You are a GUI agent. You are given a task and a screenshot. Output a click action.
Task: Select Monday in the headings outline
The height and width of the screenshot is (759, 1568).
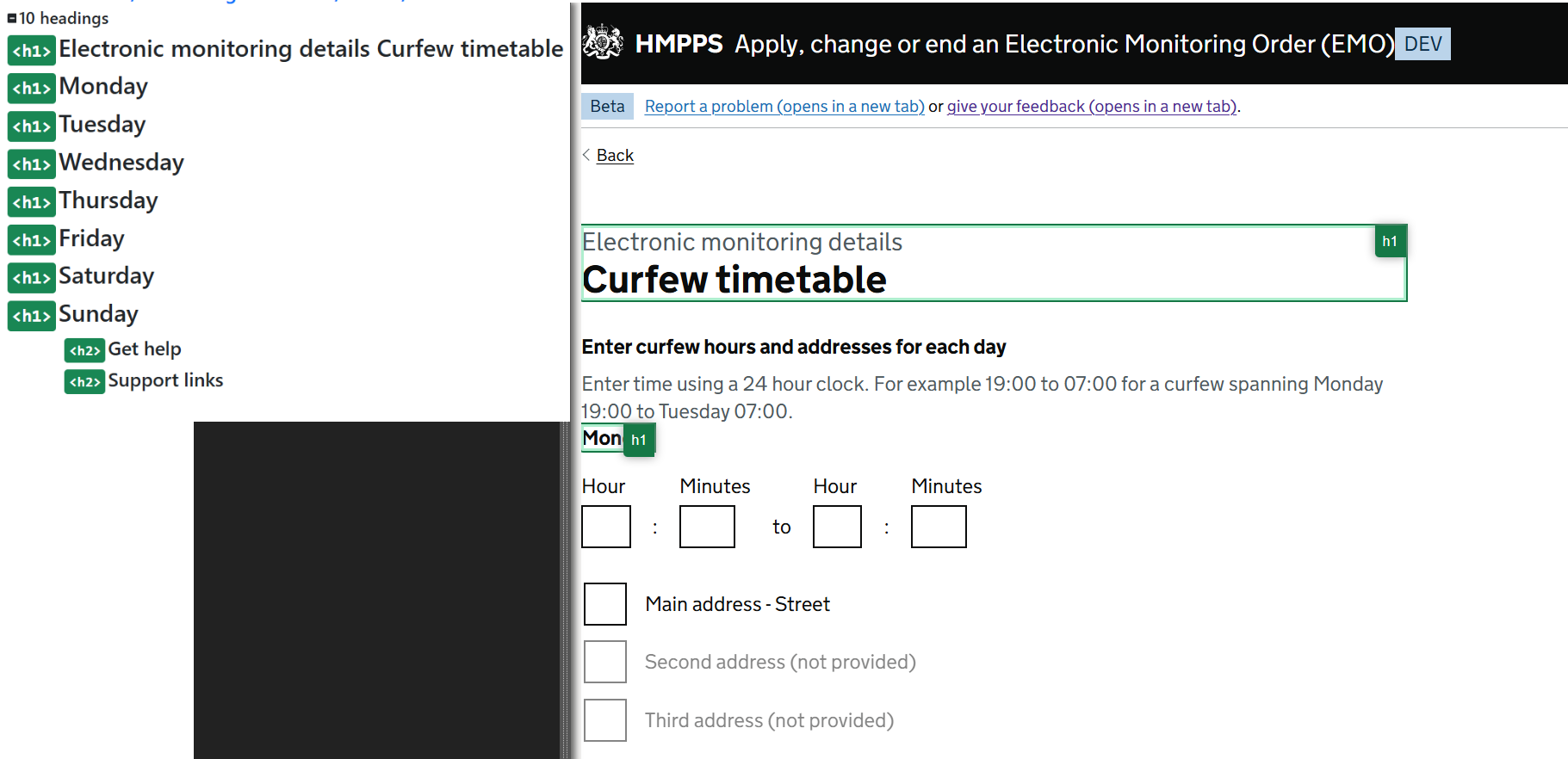[103, 87]
